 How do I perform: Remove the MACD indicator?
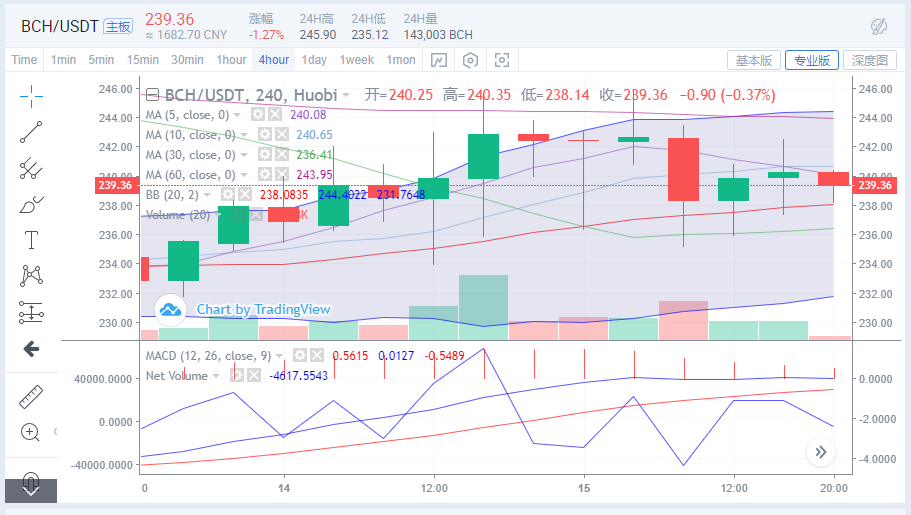[317, 355]
